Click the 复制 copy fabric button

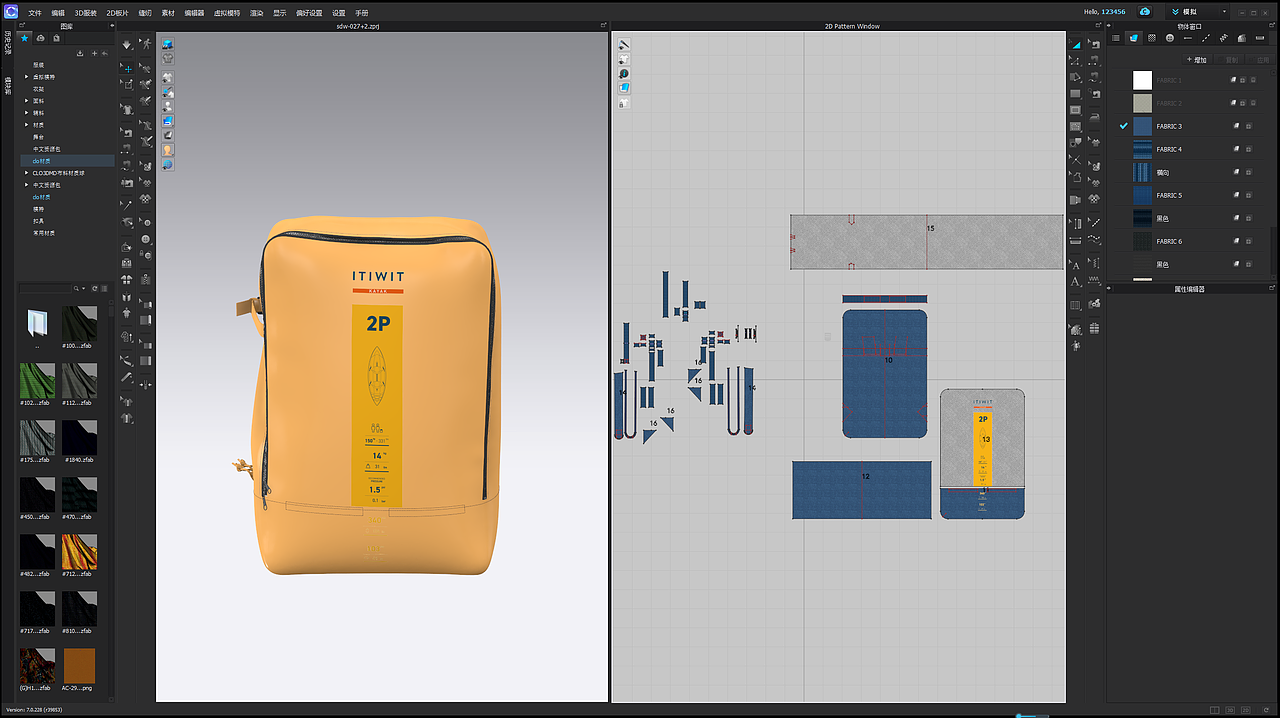1231,60
